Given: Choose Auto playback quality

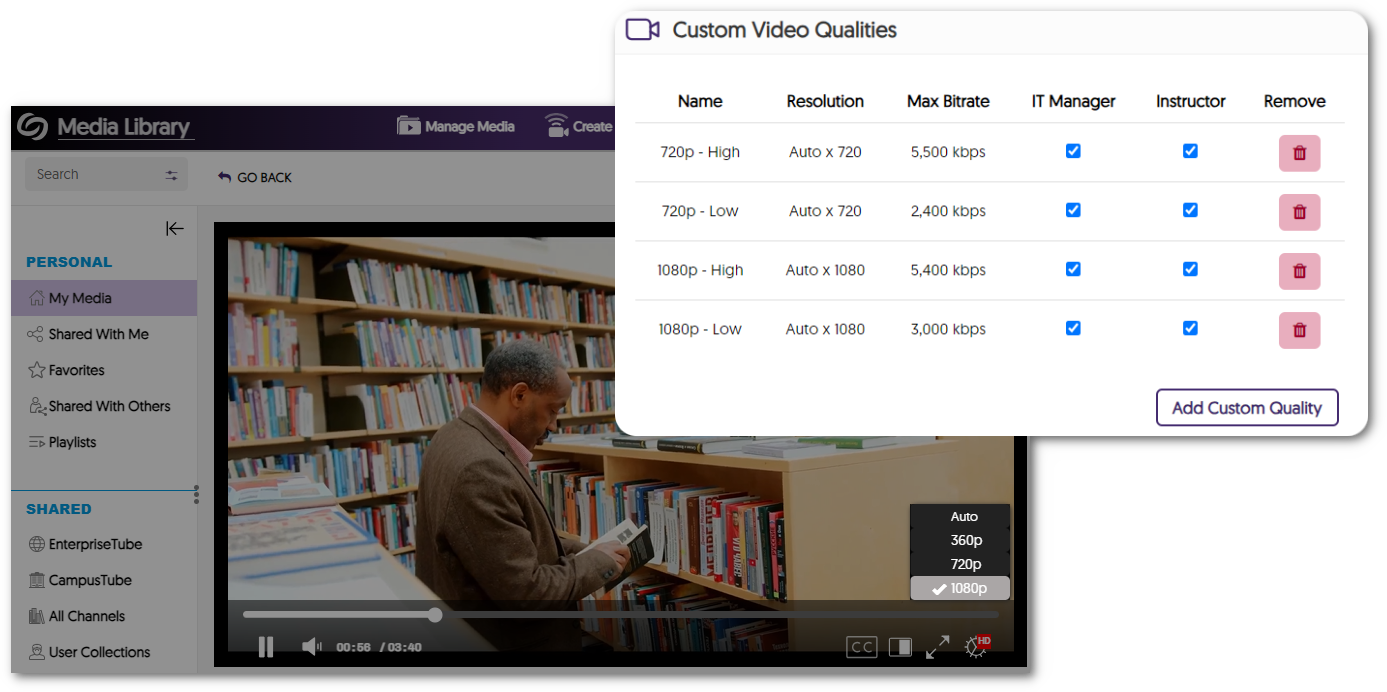Looking at the screenshot, I should click(x=963, y=516).
